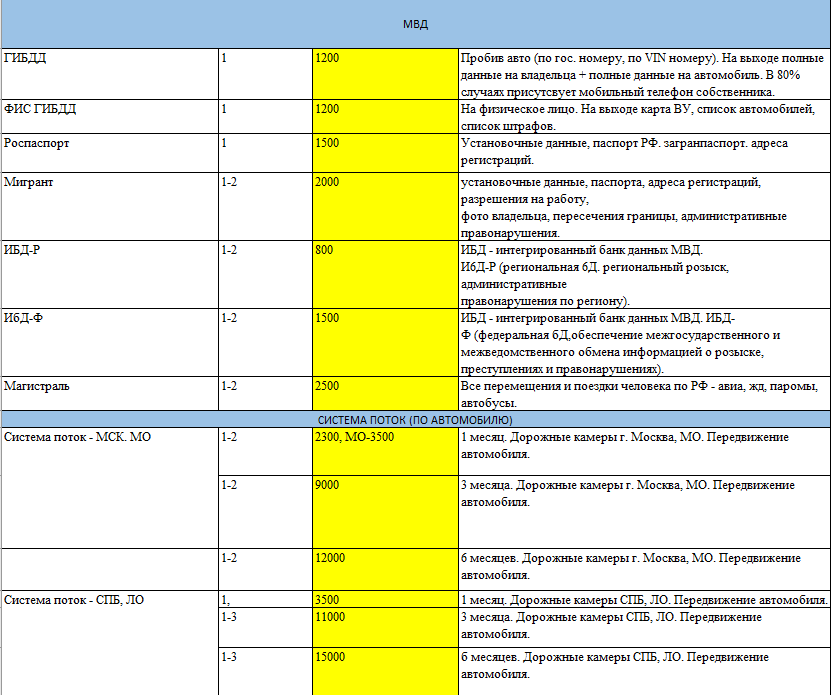The height and width of the screenshot is (695, 831).
Task: Click the Система поток - МСК. МО cell
Action: [x=110, y=488]
